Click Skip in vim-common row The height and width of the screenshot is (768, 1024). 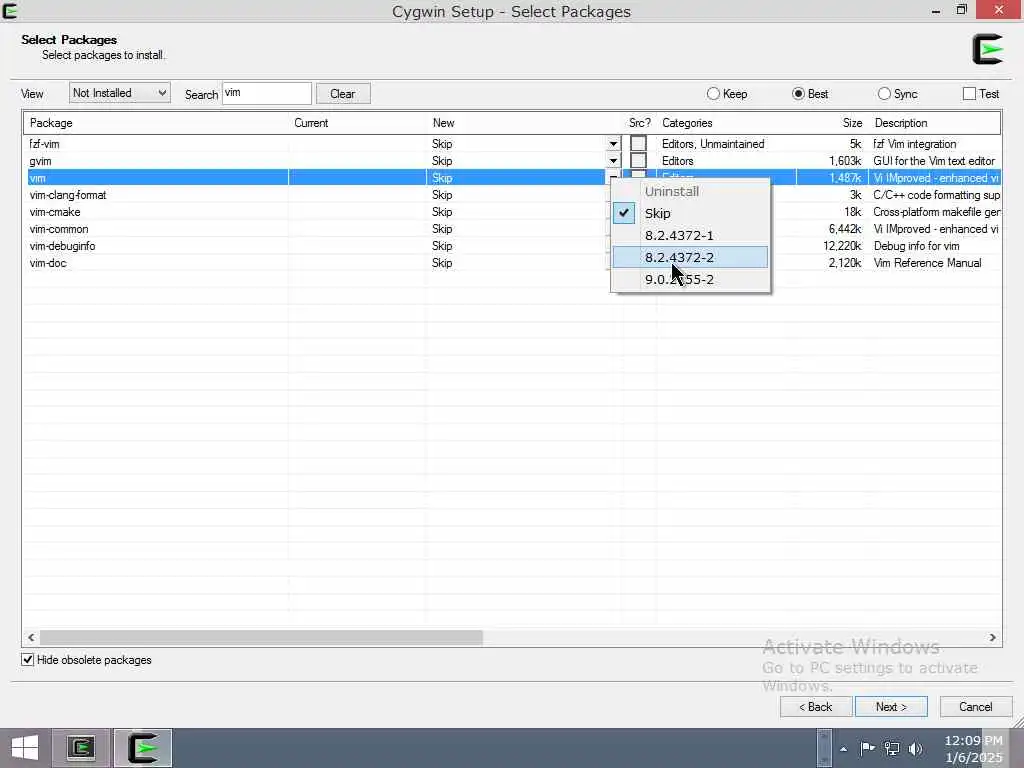[442, 229]
